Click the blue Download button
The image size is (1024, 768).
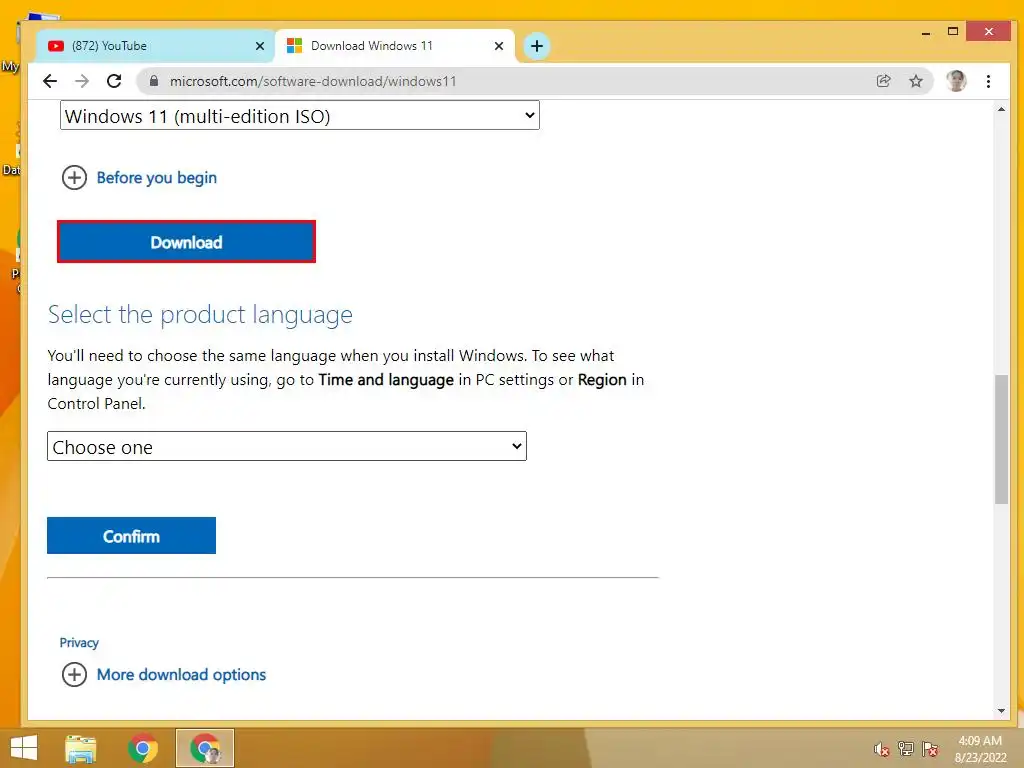tap(186, 242)
